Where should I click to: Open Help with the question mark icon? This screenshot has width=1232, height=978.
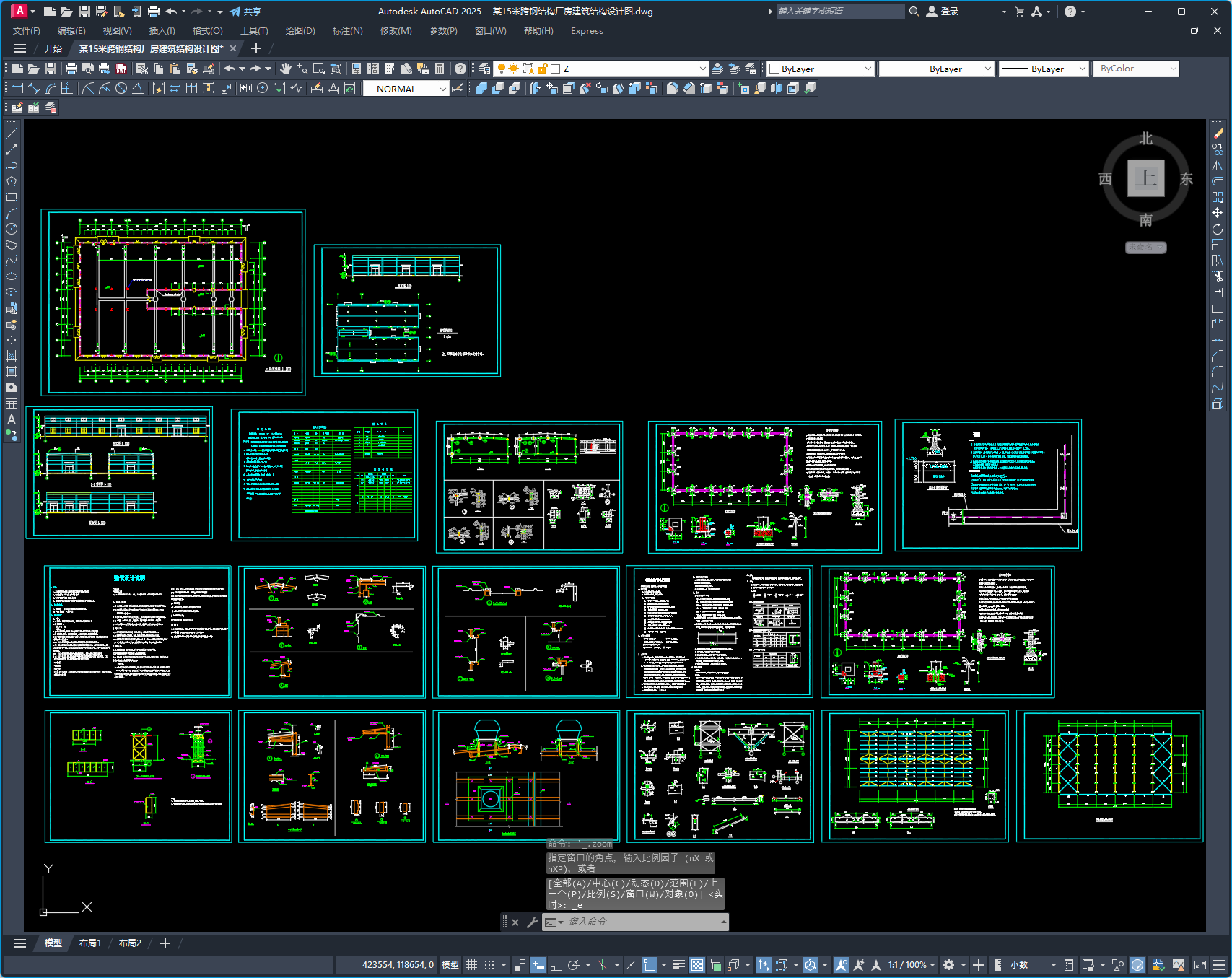(460, 69)
